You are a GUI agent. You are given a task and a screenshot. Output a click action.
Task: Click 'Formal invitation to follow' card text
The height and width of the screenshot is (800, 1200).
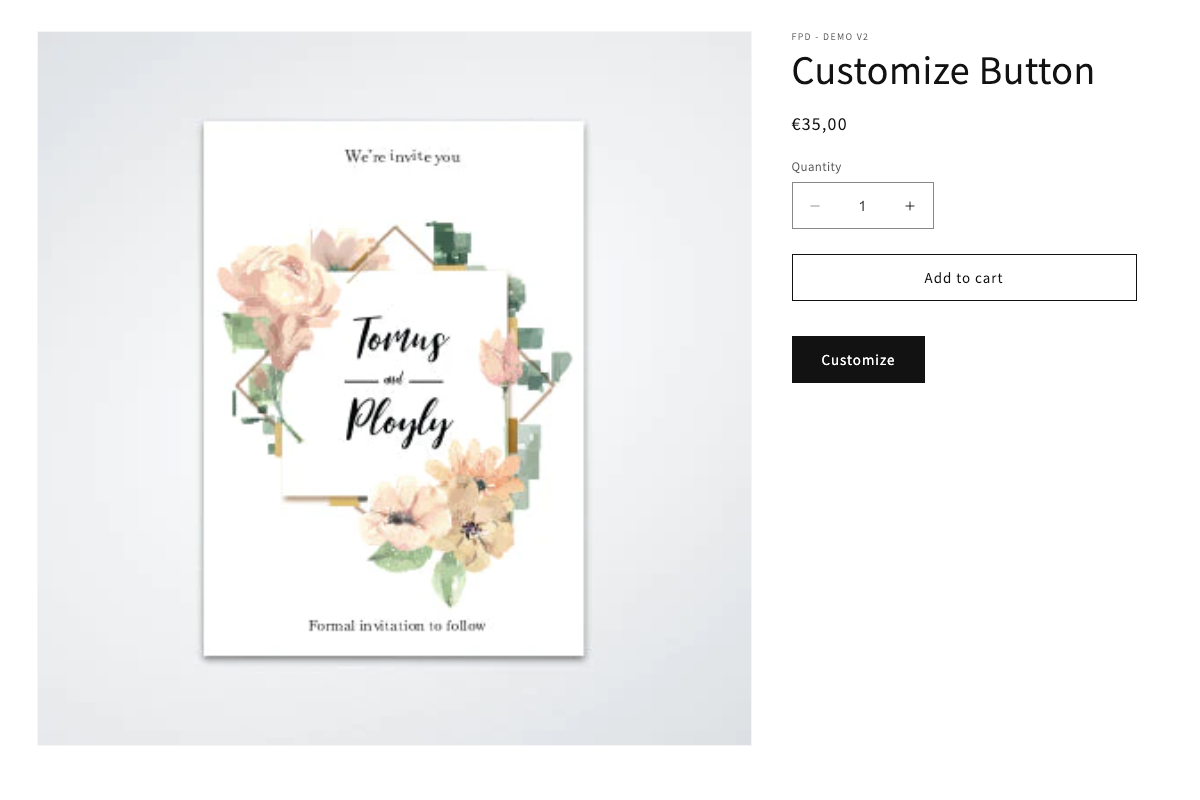point(397,626)
